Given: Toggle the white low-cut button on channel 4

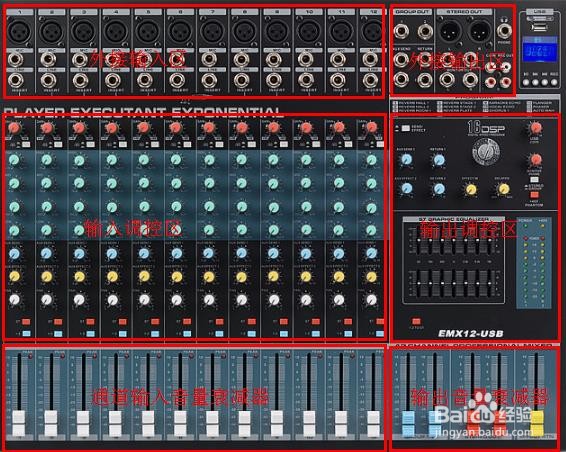Looking at the screenshot, I should (123, 144).
